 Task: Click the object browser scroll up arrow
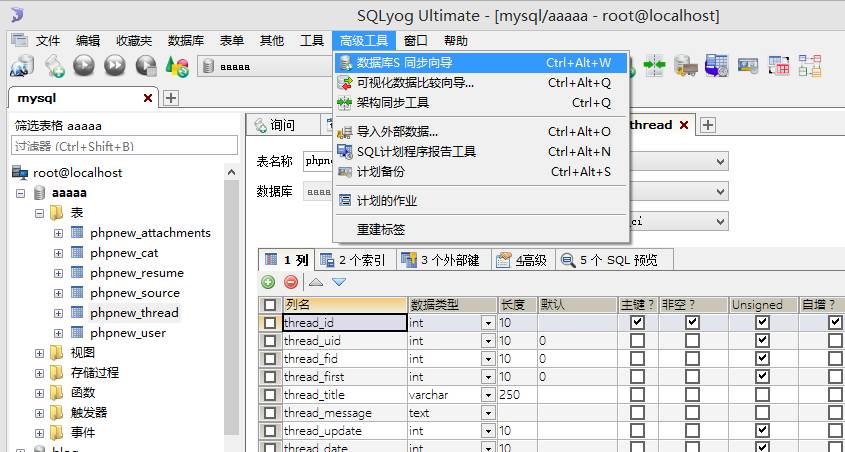[231, 172]
